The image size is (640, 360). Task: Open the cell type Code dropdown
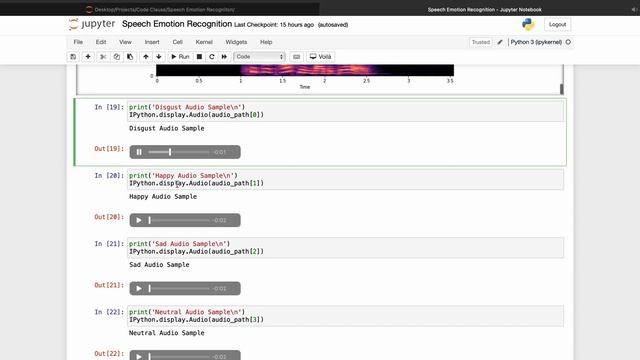coord(259,57)
